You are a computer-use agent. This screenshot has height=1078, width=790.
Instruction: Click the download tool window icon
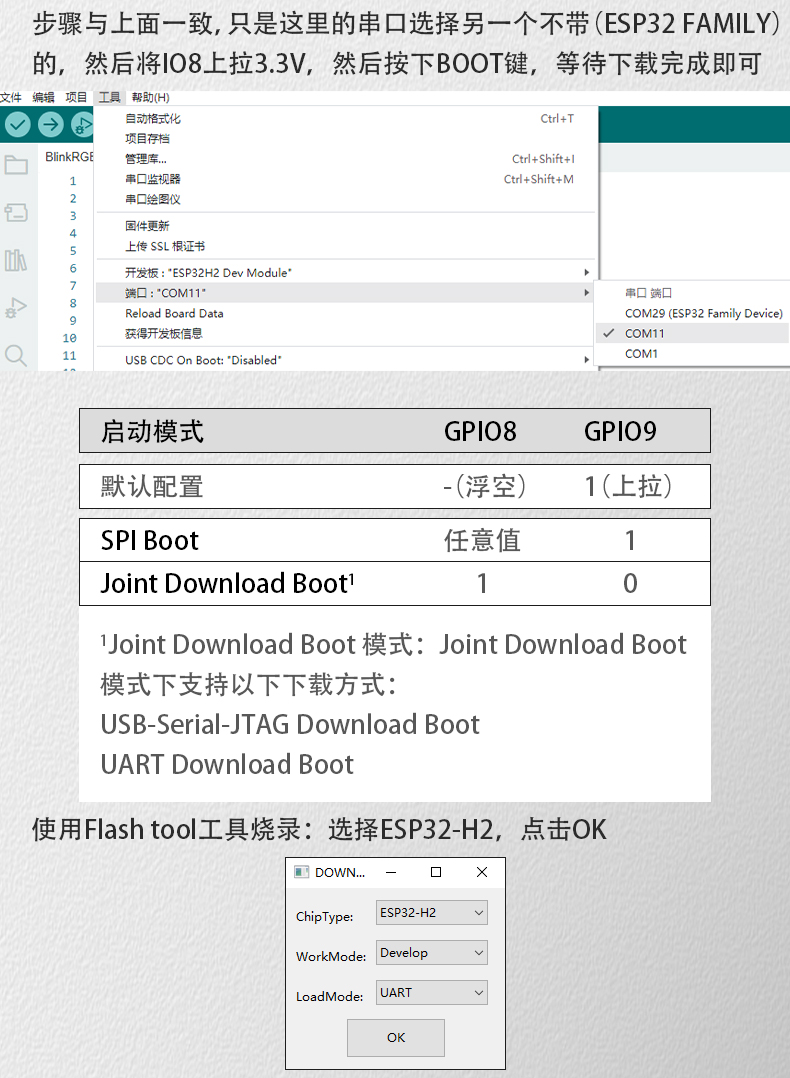pyautogui.click(x=301, y=872)
